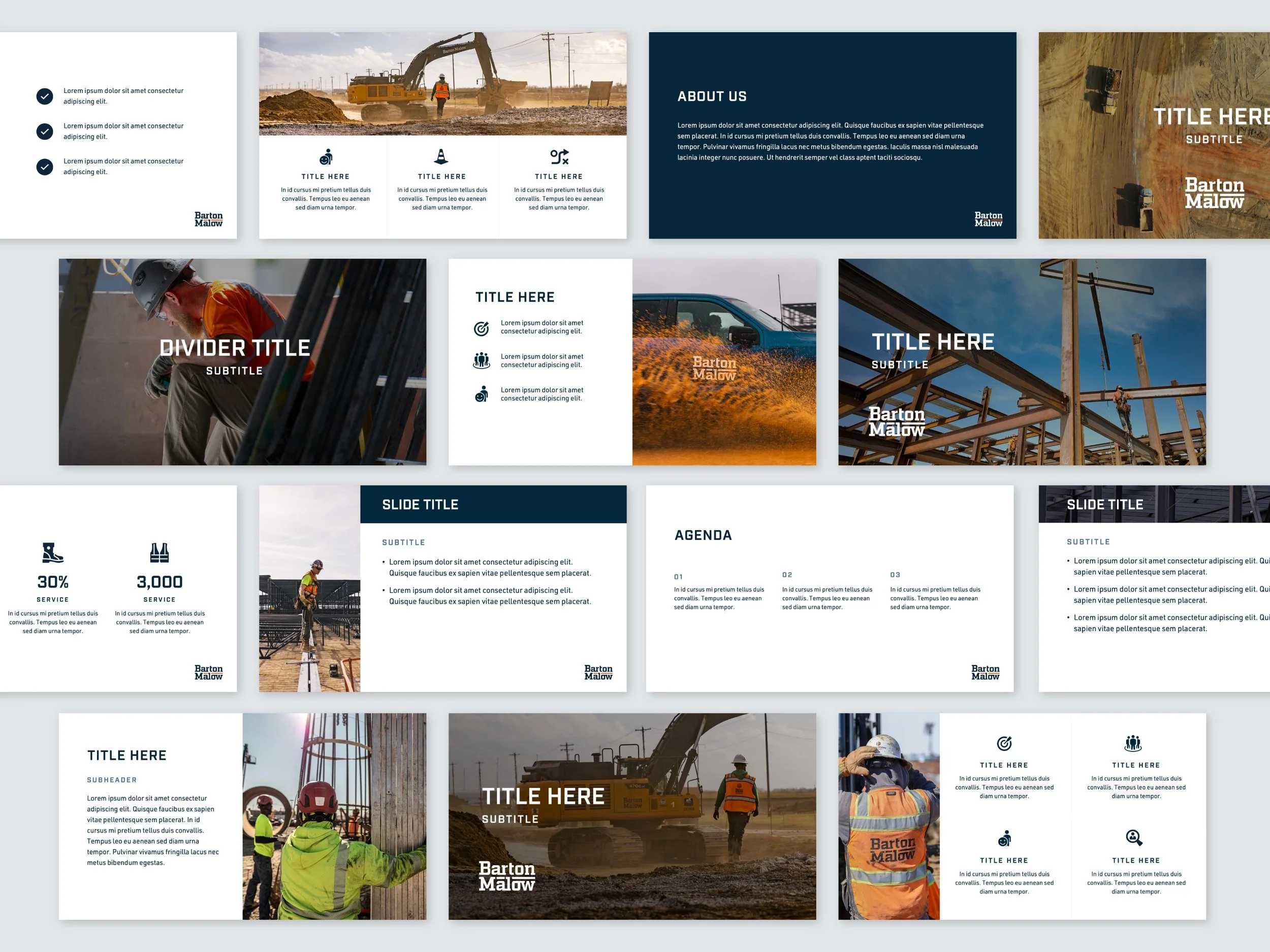Click the orange Barton Malow logo over the mud splash
The width and height of the screenshot is (1270, 952).
click(714, 369)
